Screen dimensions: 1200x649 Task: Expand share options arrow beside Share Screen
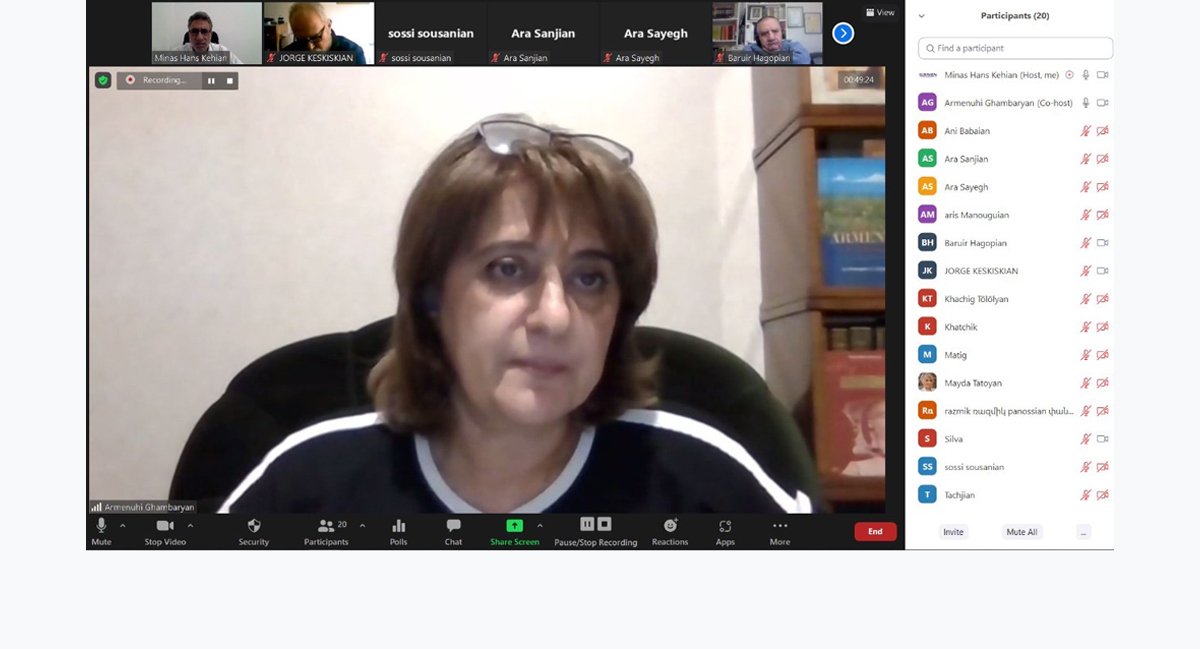pyautogui.click(x=540, y=525)
